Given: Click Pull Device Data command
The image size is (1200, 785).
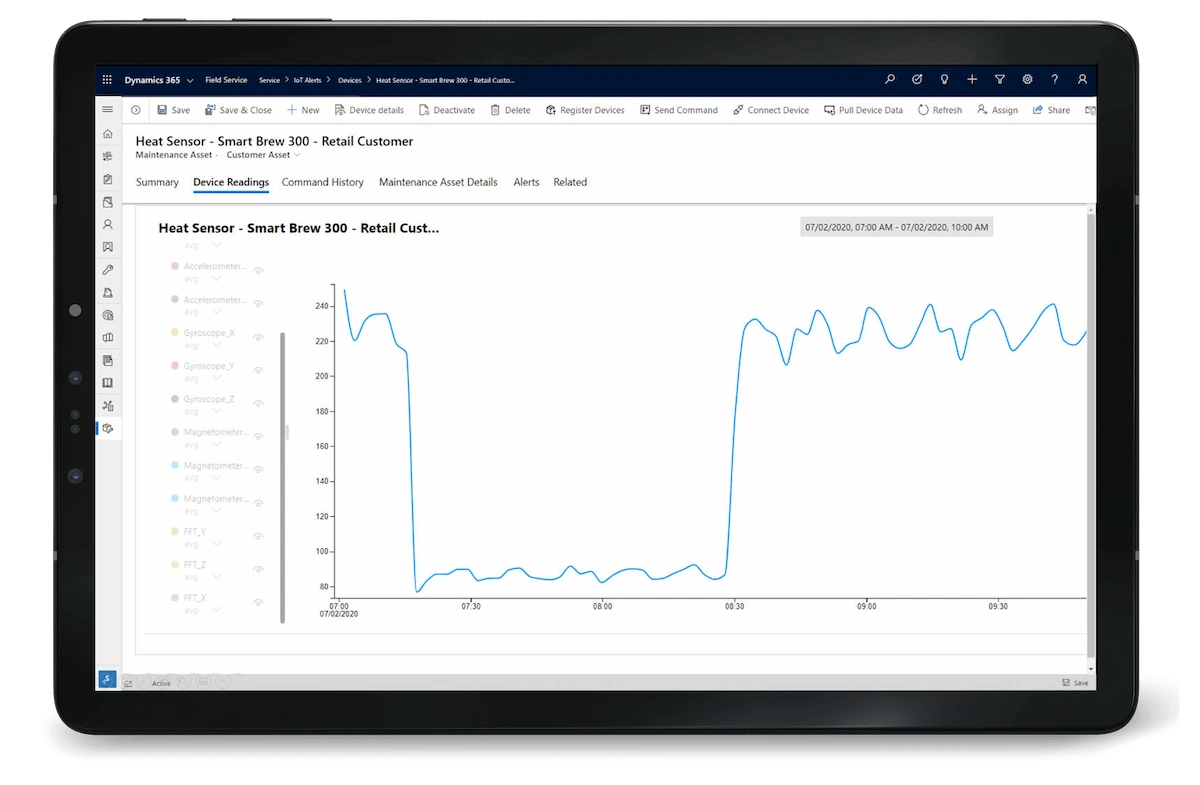Looking at the screenshot, I should coord(863,110).
